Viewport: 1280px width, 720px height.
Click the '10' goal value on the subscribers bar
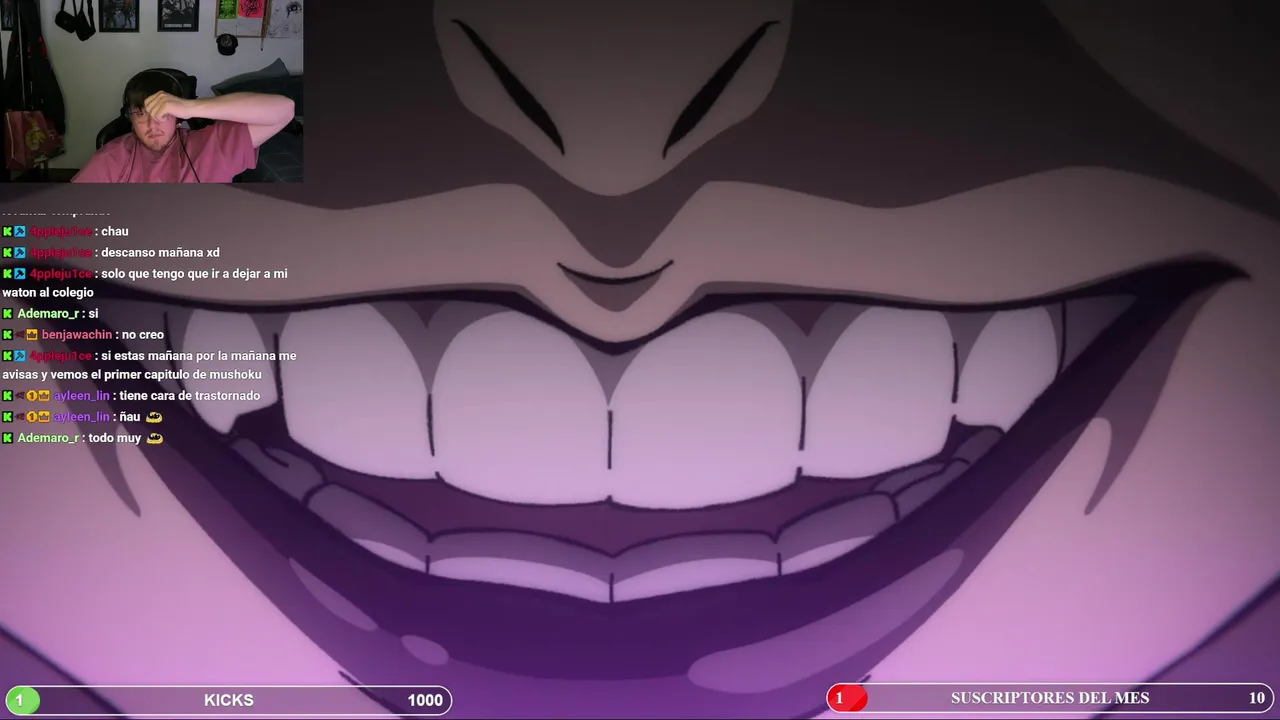tap(1257, 698)
